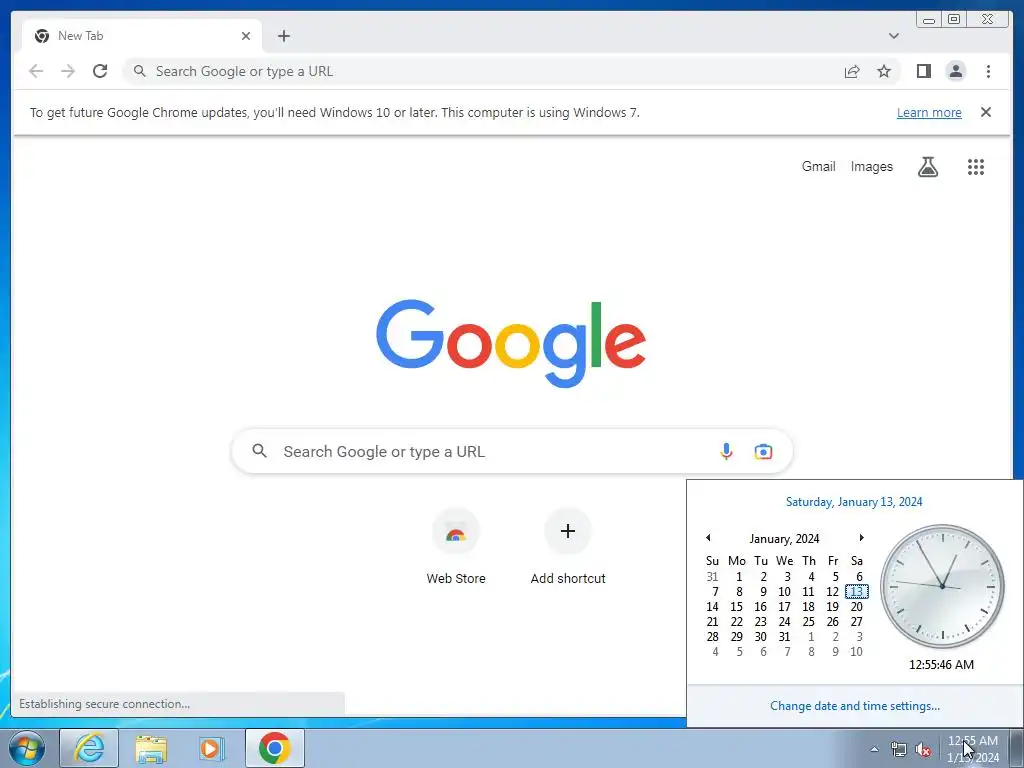The height and width of the screenshot is (768, 1024).
Task: Select January 9 in the calendar
Action: tap(763, 592)
